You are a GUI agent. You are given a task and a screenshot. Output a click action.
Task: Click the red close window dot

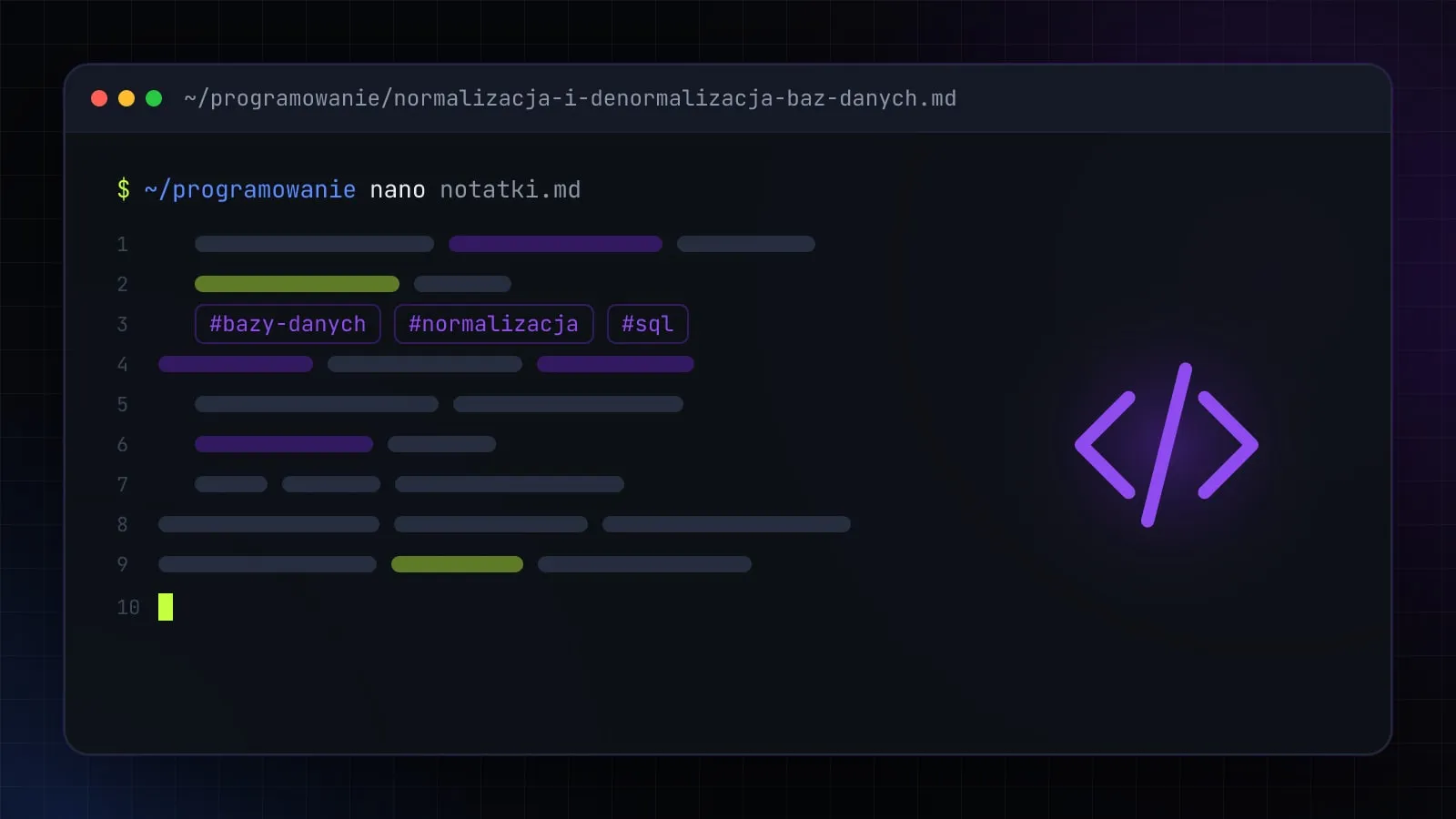tap(99, 98)
